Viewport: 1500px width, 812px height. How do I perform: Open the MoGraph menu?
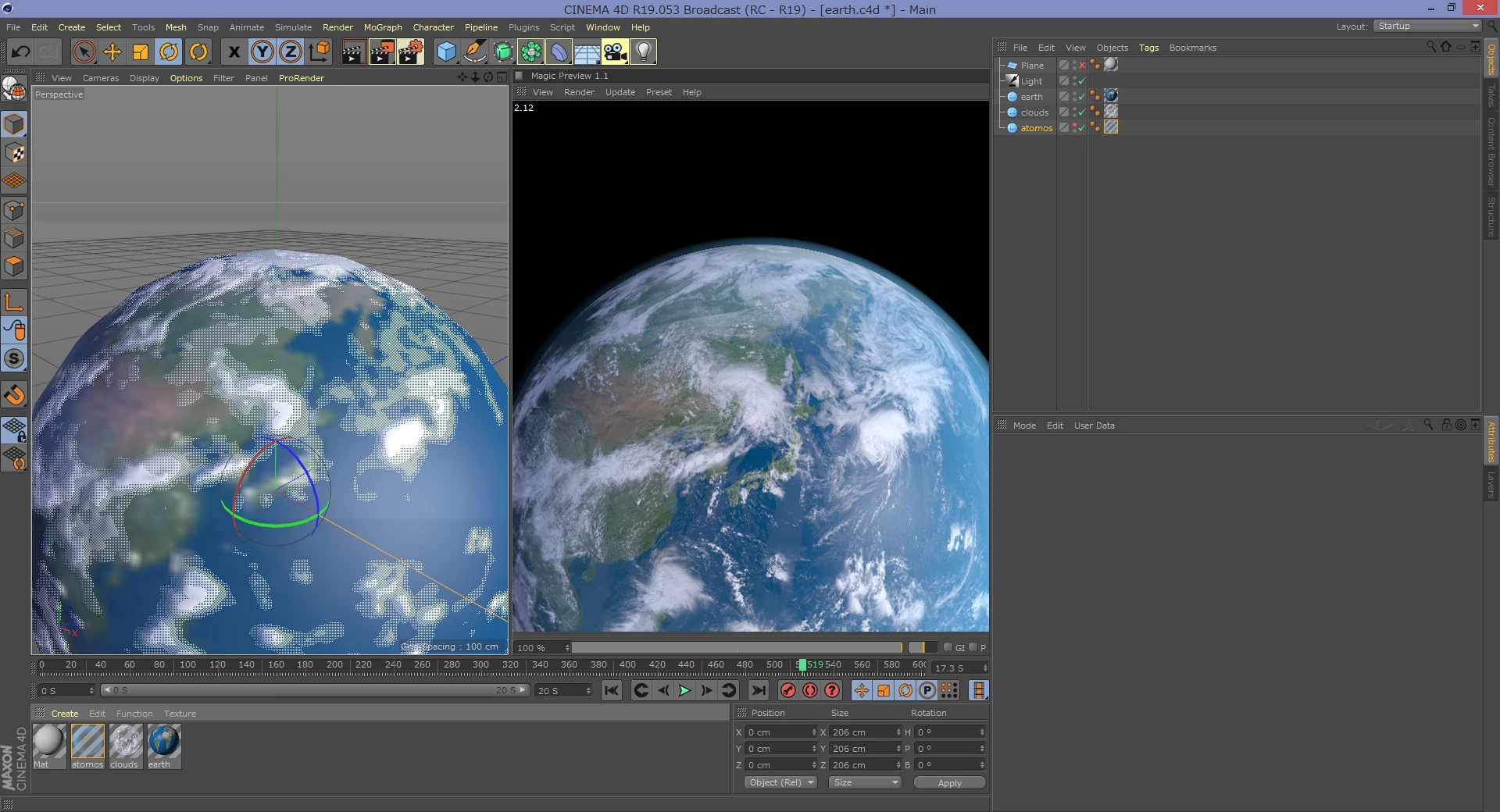(x=383, y=27)
